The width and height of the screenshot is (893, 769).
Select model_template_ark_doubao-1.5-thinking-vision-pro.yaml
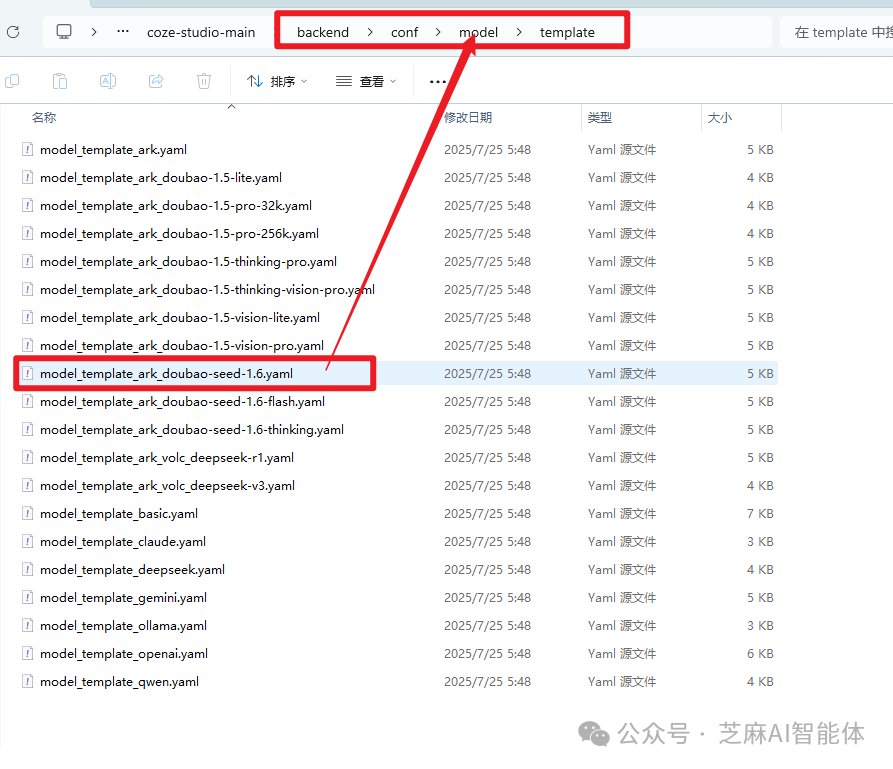[x=207, y=289]
